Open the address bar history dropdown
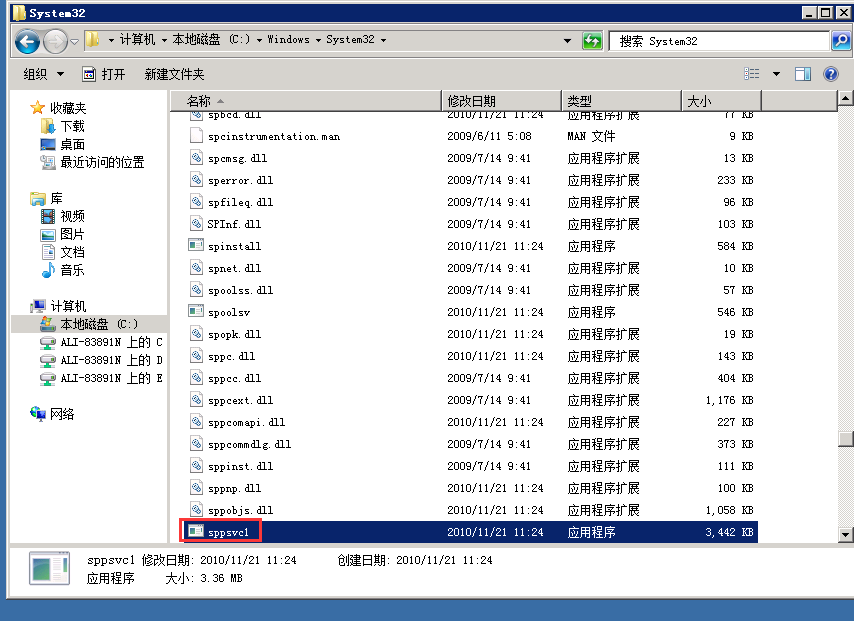This screenshot has width=854, height=621. point(568,41)
